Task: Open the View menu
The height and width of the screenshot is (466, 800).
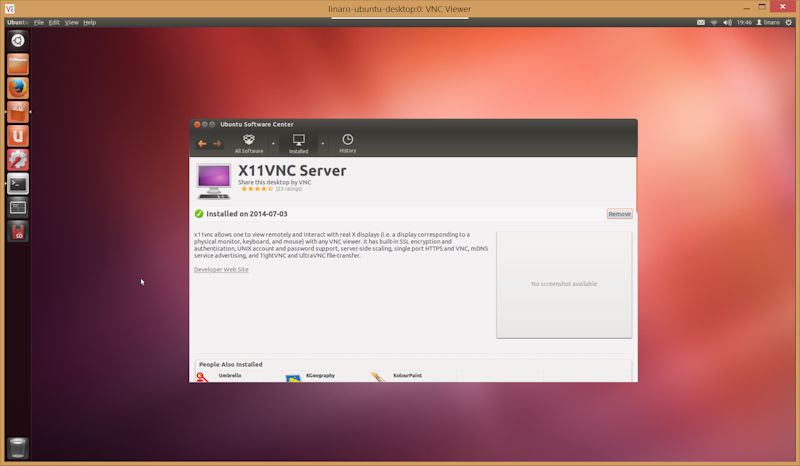Action: [71, 22]
